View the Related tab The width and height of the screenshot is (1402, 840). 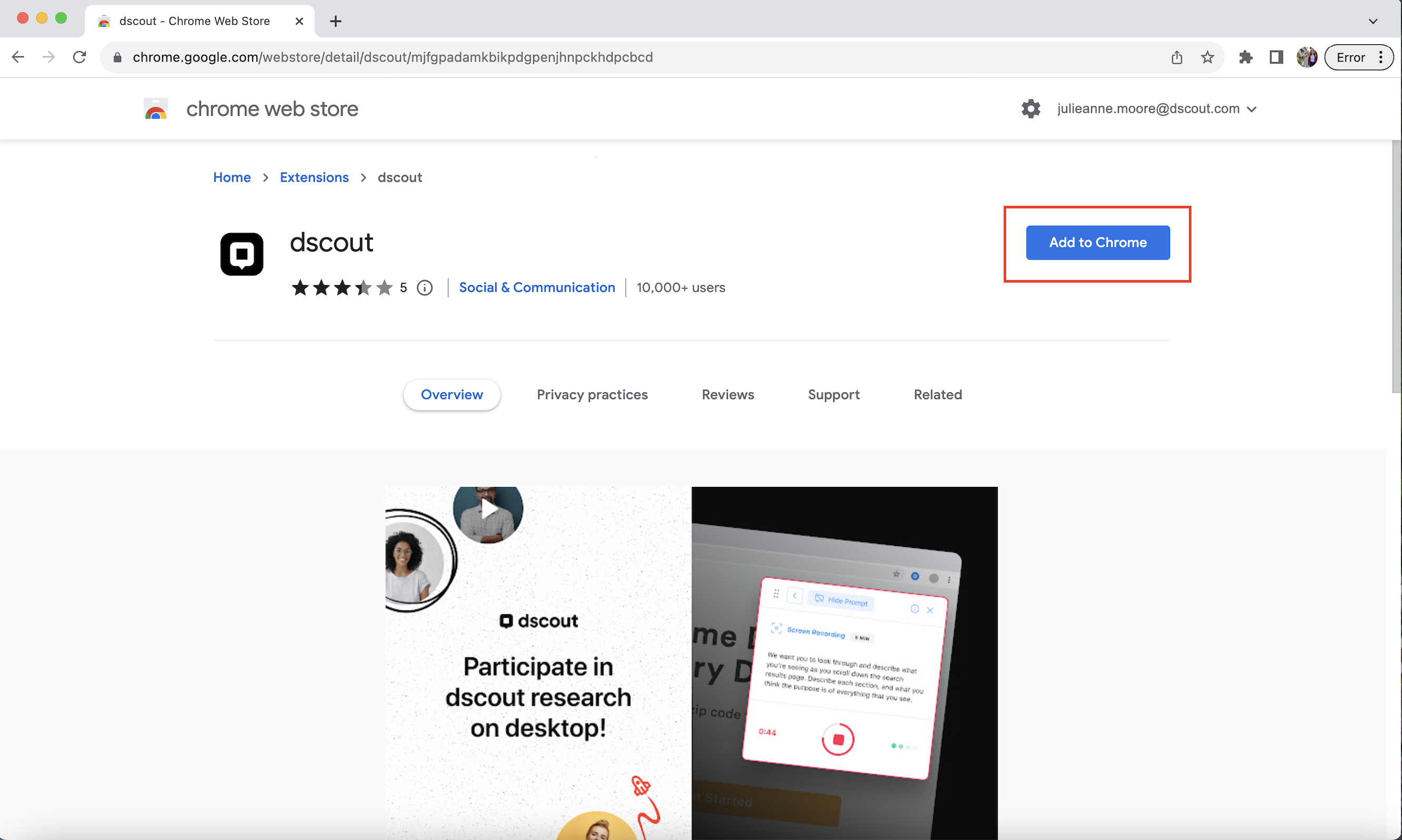[938, 395]
